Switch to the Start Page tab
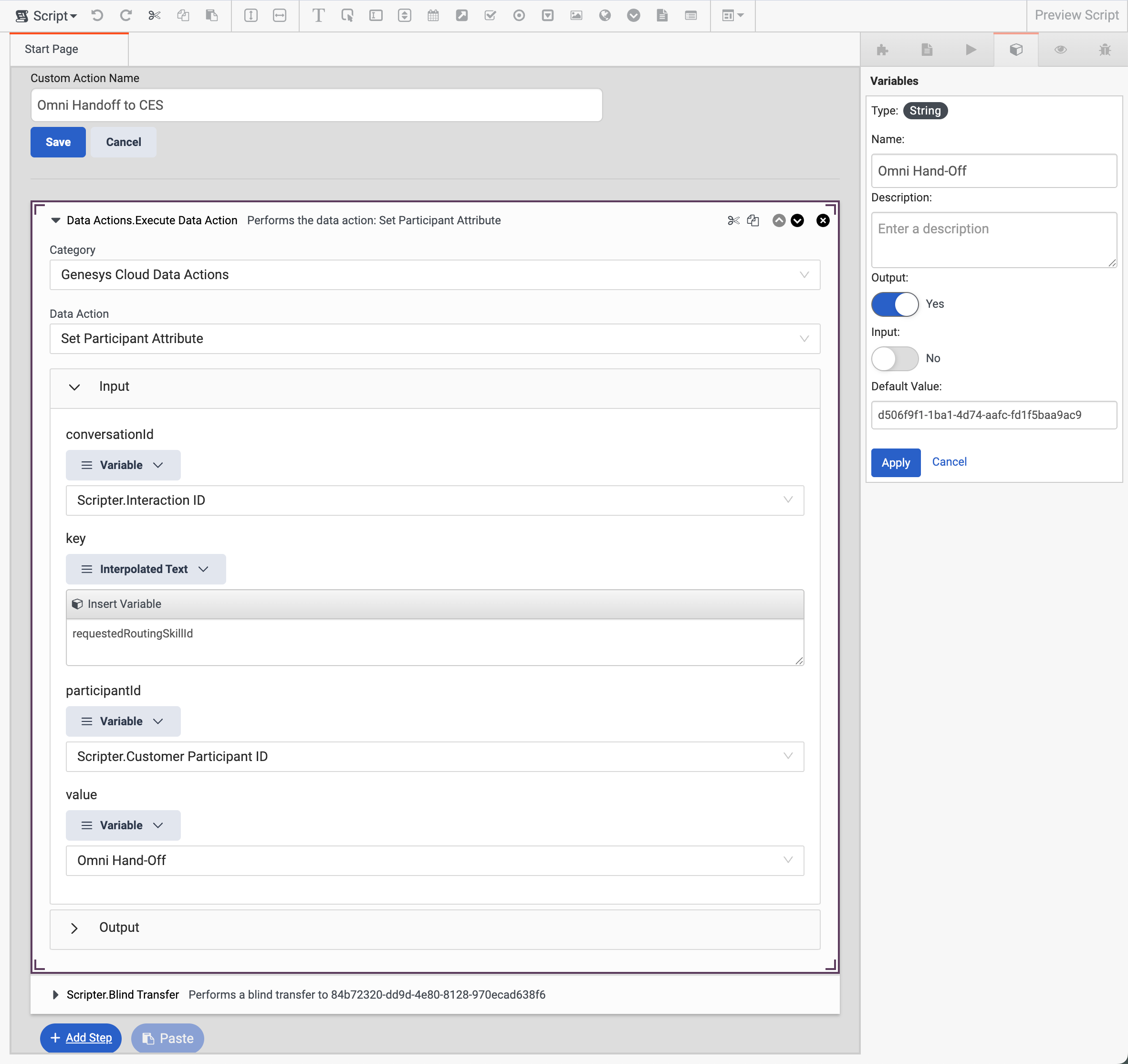The height and width of the screenshot is (1064, 1128). tap(52, 49)
